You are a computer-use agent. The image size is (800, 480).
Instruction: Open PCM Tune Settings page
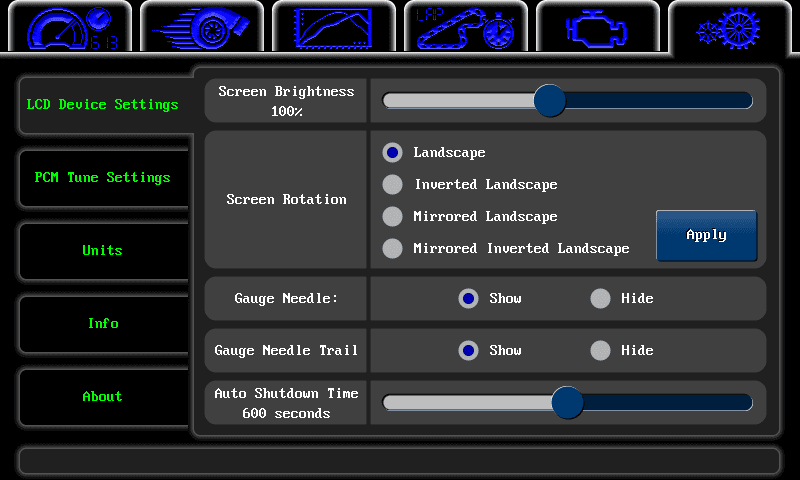click(103, 178)
